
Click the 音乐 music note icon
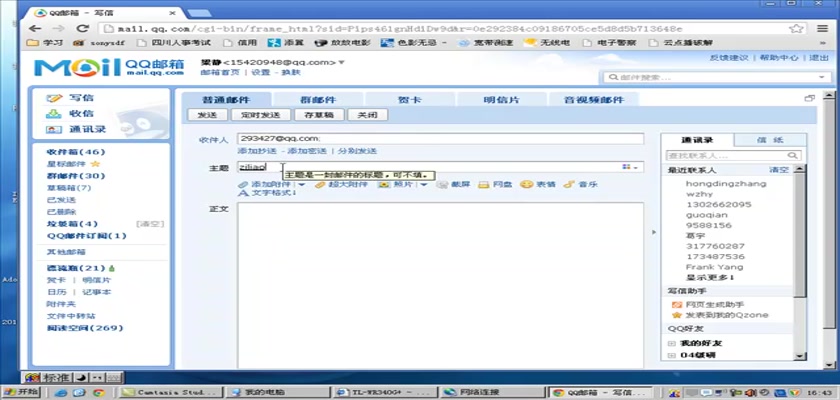pos(569,184)
